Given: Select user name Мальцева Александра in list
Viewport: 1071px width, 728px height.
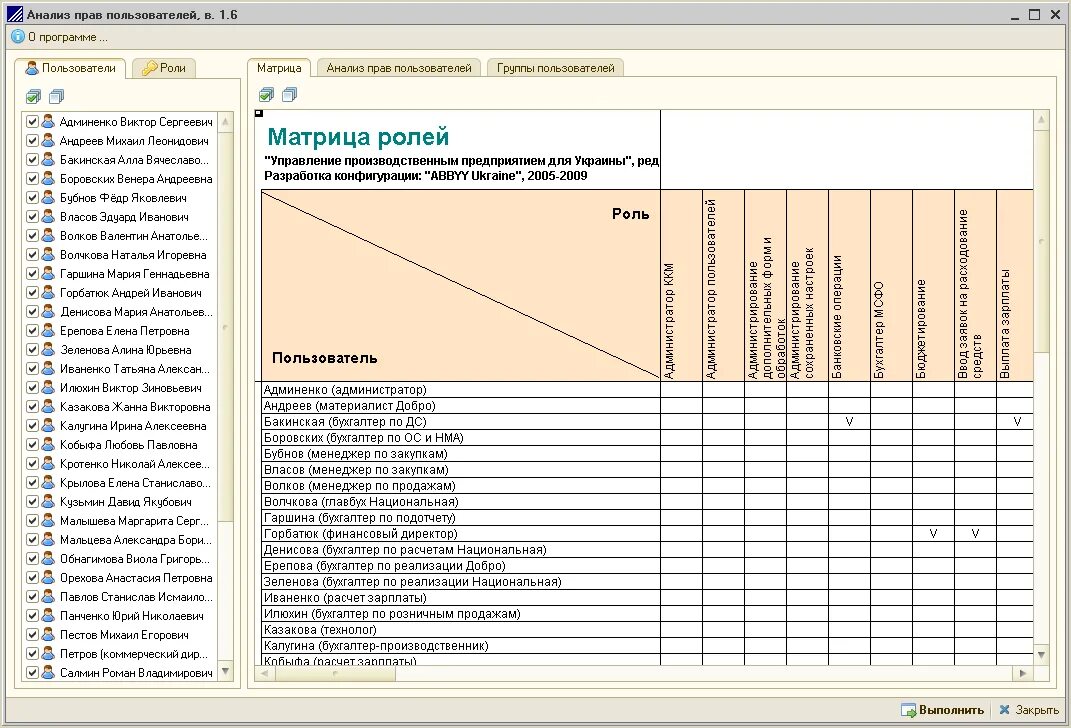Looking at the screenshot, I should pos(136,540).
